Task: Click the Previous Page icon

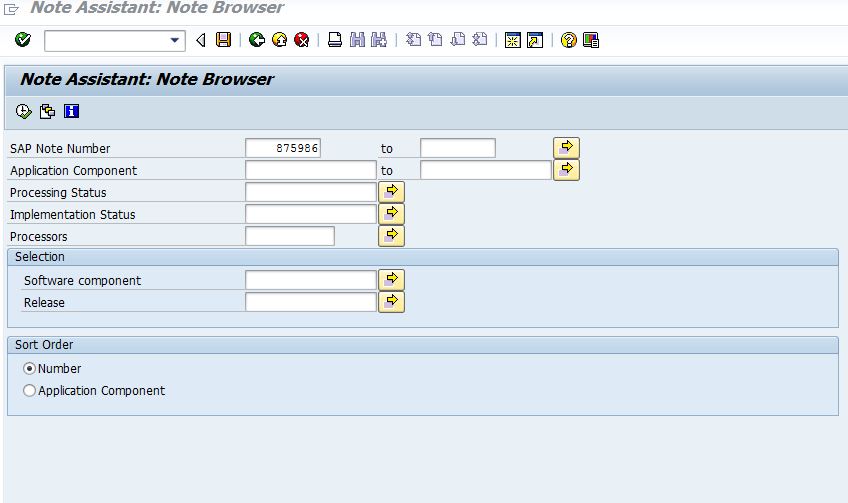Action: (435, 40)
